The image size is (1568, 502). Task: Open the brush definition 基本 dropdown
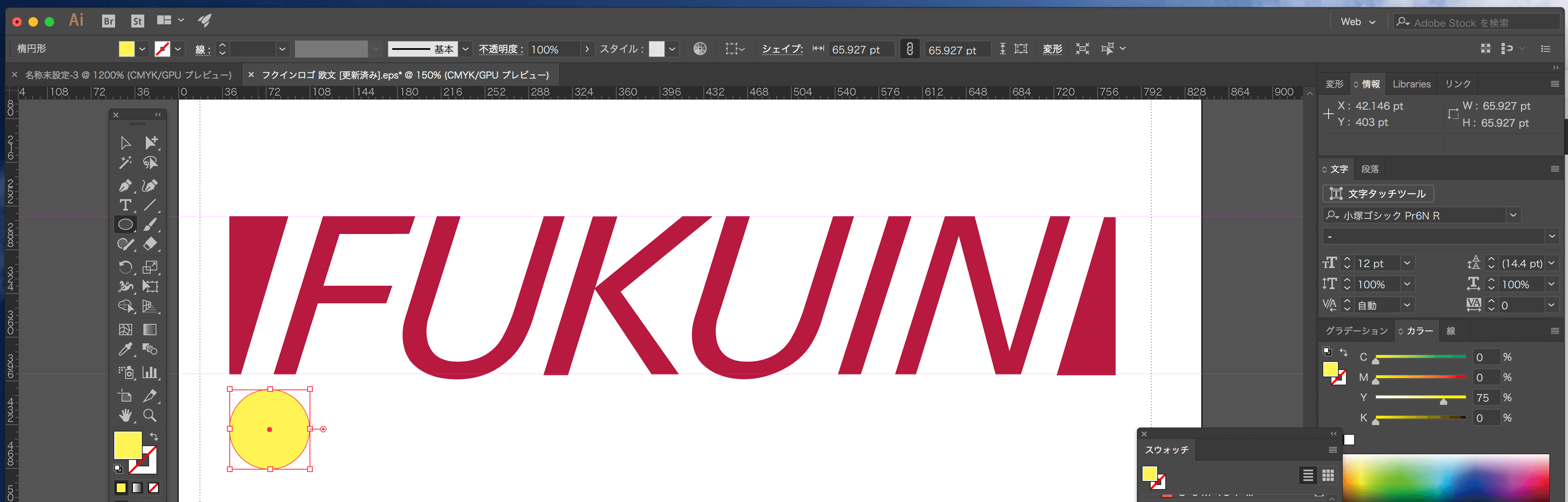point(466,49)
